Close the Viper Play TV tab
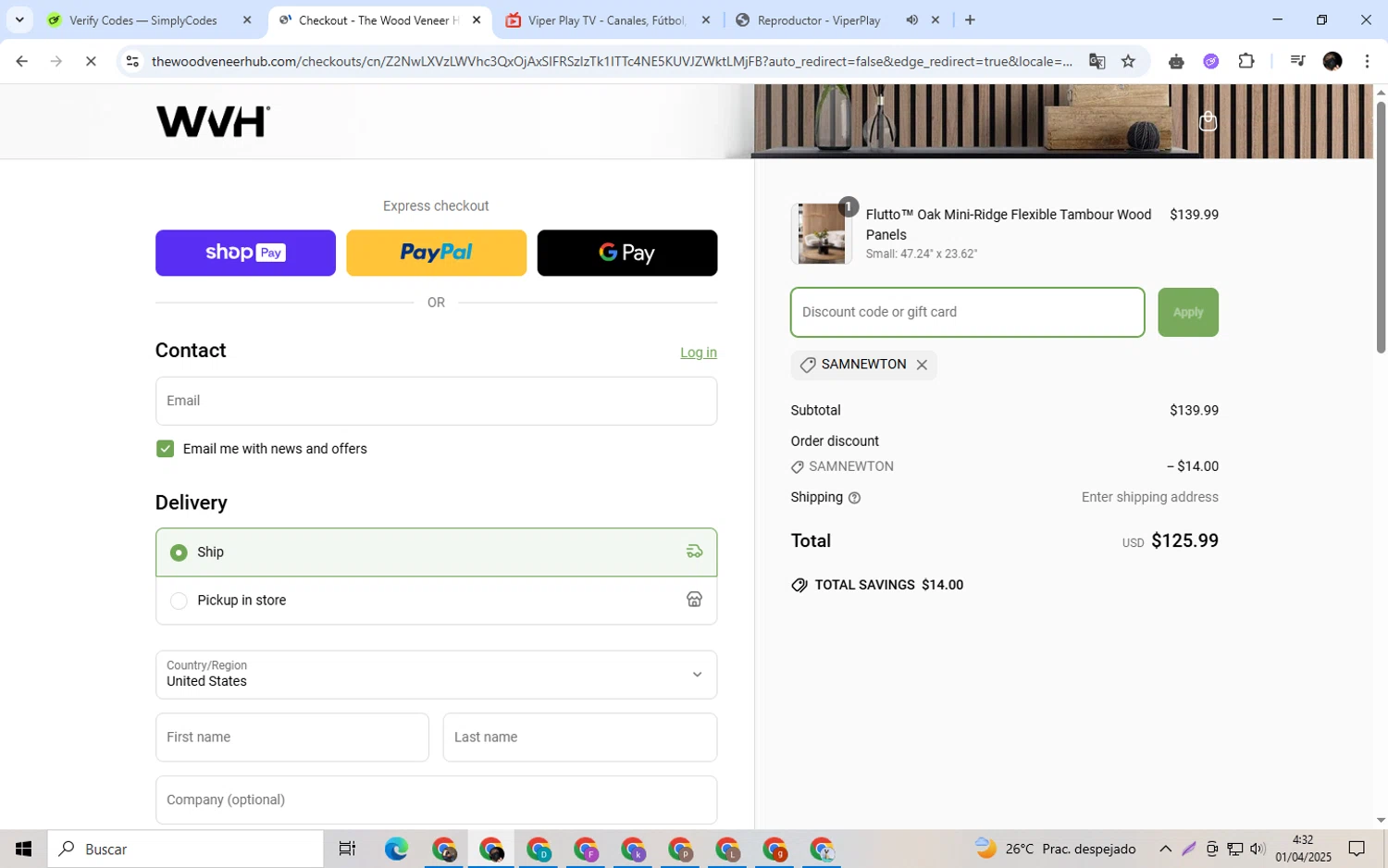Screen dimensions: 1388x868 [x=706, y=19]
